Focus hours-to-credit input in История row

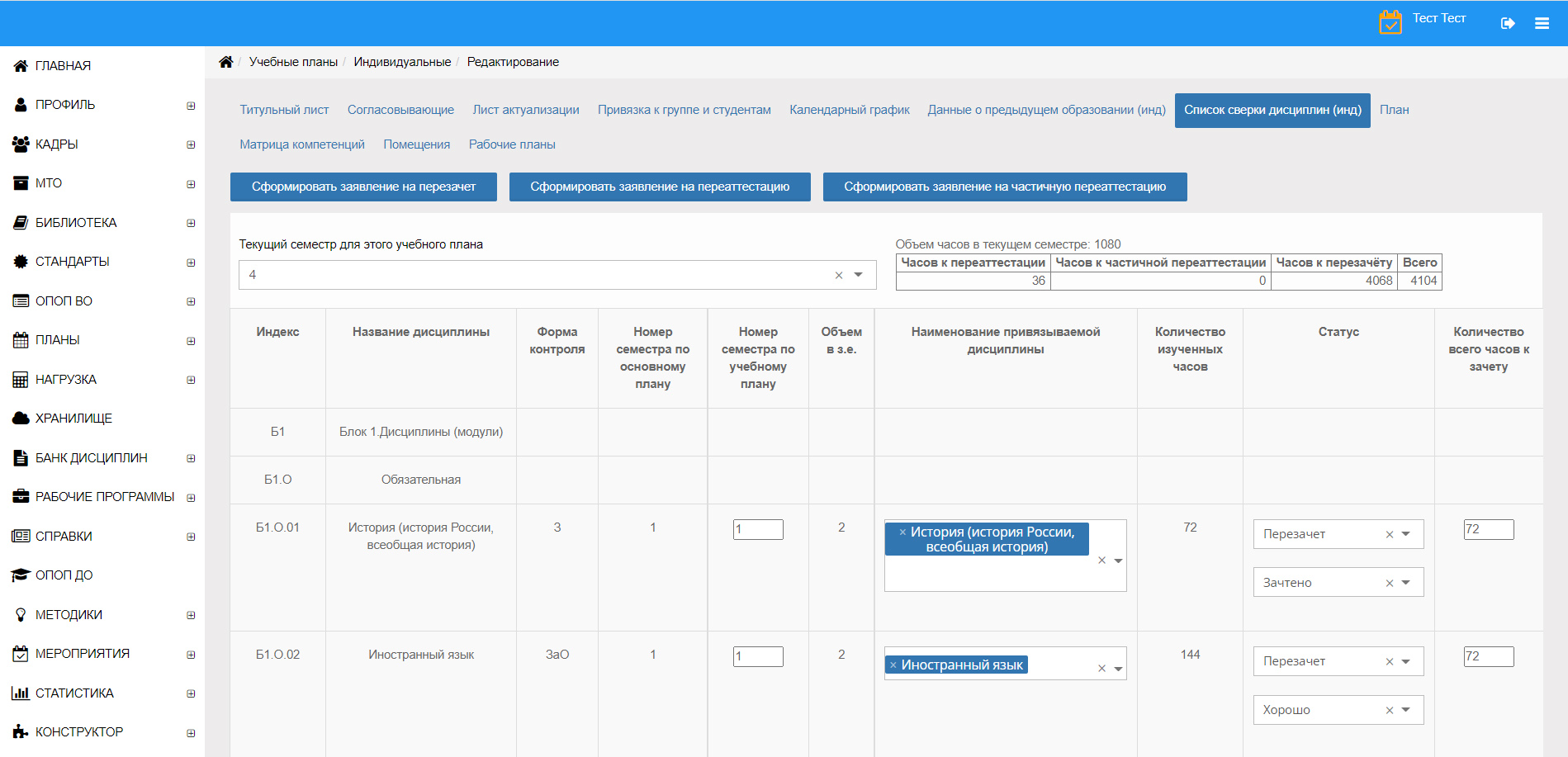(1489, 529)
